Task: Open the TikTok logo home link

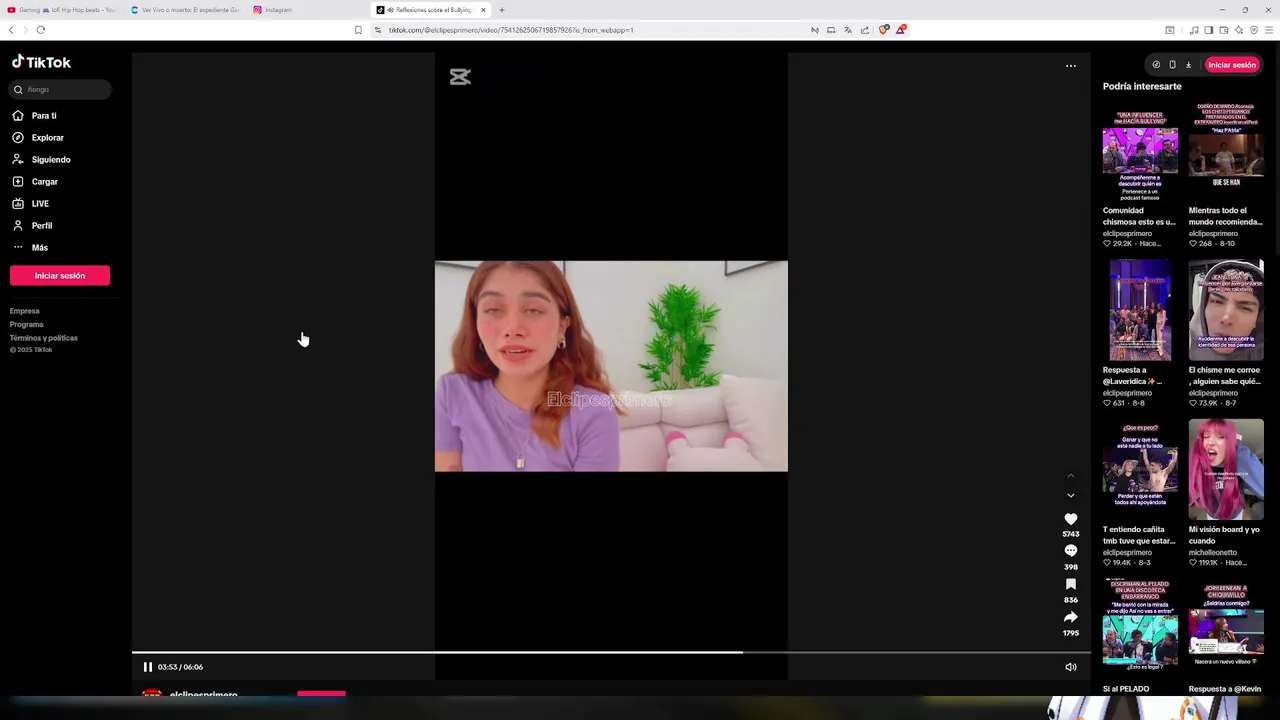Action: tap(41, 62)
